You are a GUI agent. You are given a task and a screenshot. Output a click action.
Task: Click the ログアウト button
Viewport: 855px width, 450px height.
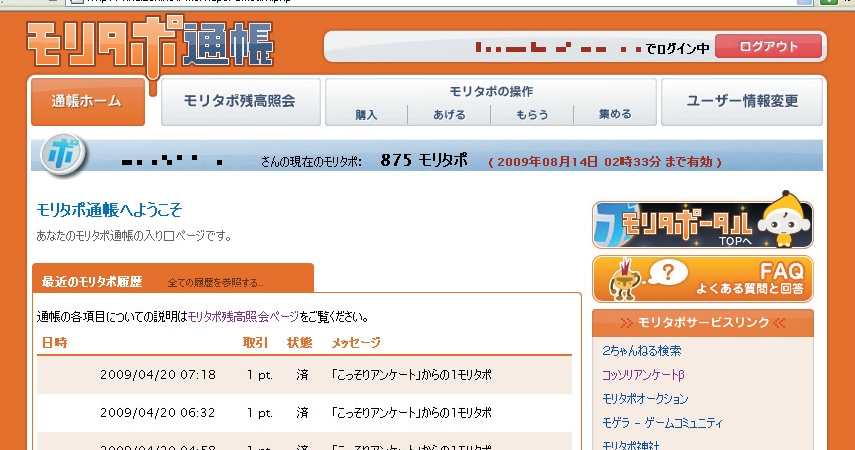(x=768, y=46)
